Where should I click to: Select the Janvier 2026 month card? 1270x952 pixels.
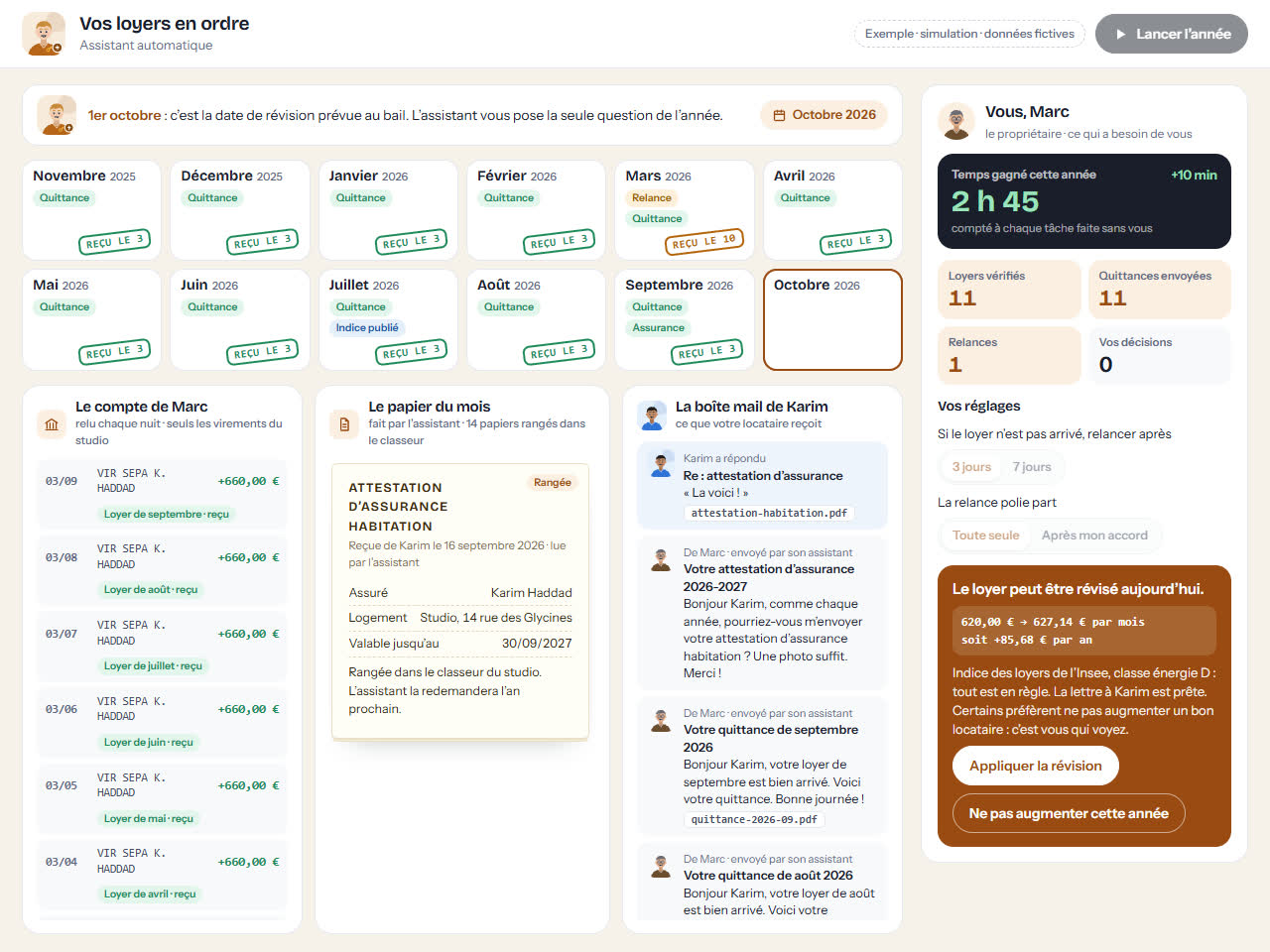[388, 210]
